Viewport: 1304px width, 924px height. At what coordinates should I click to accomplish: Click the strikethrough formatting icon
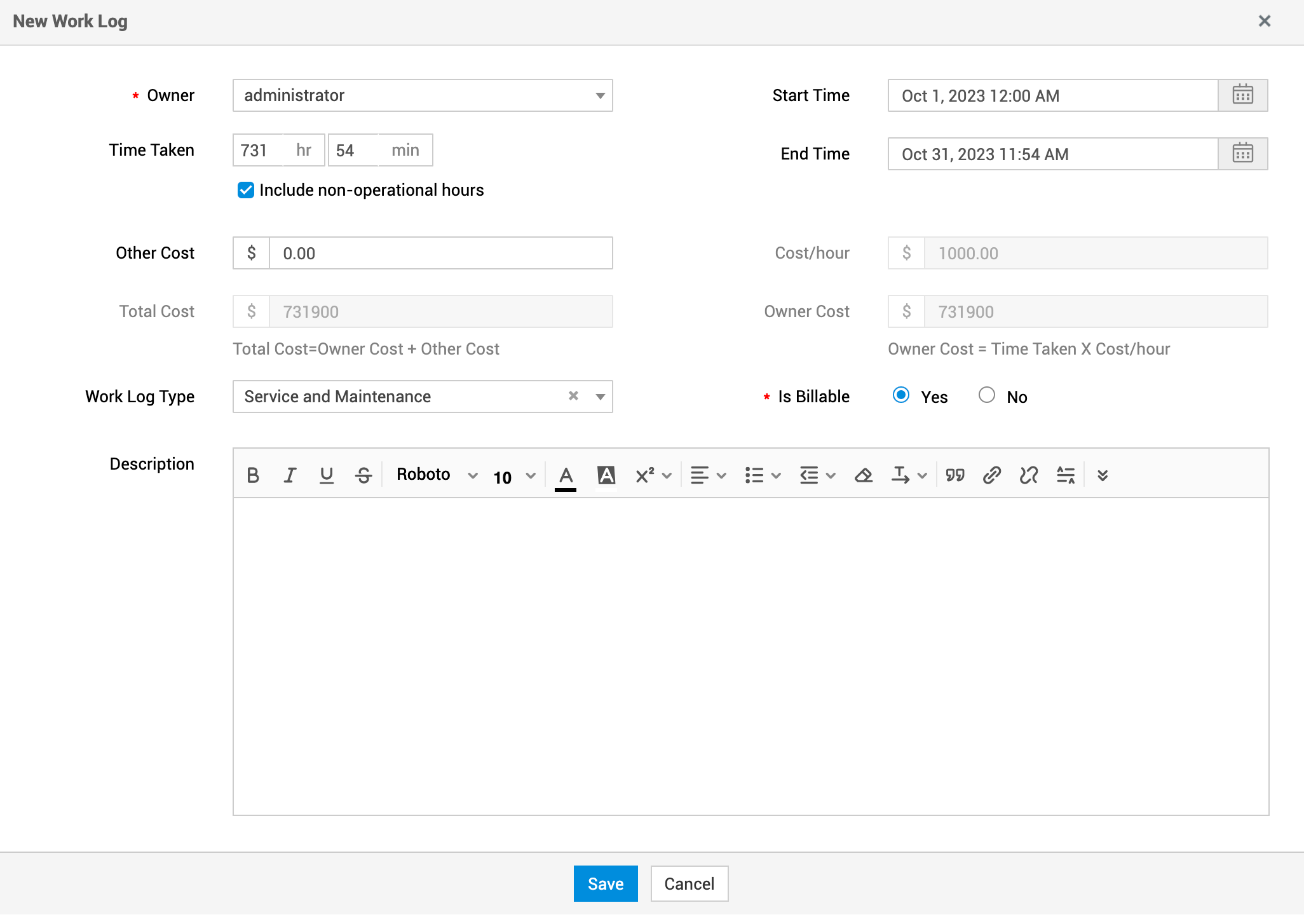click(363, 475)
